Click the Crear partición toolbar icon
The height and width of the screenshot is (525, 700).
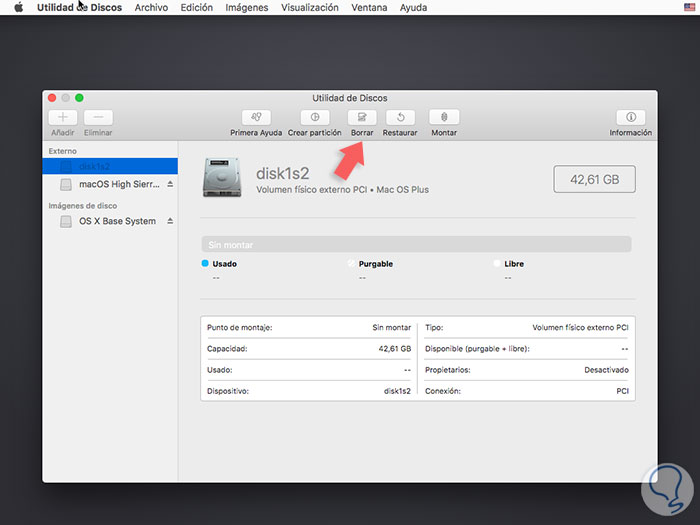315,117
